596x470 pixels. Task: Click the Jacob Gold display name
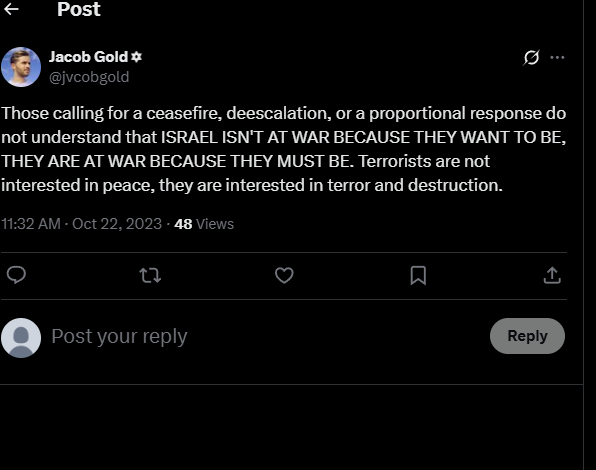point(89,57)
